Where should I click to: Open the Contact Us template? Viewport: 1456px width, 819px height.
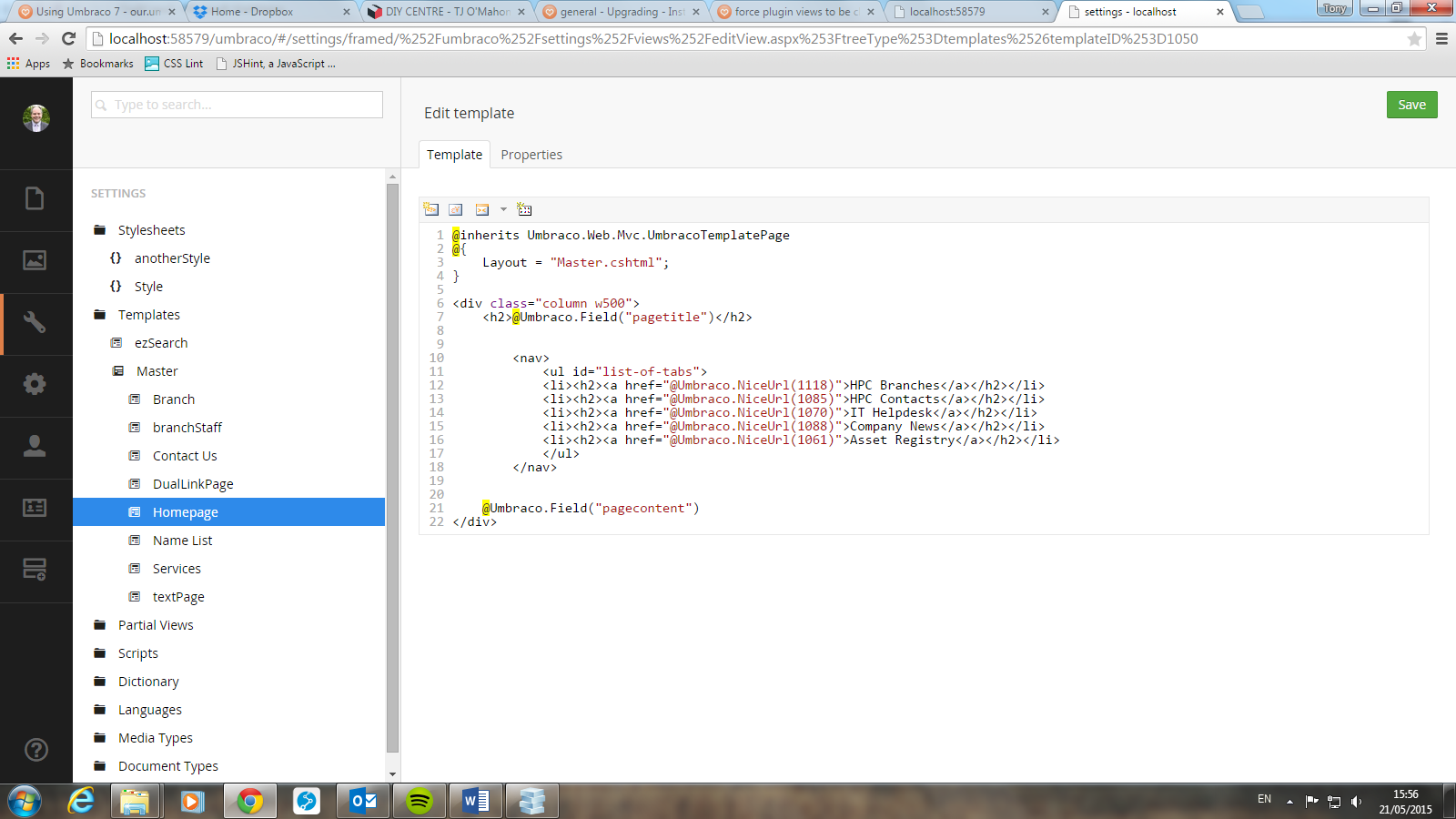[x=185, y=456]
